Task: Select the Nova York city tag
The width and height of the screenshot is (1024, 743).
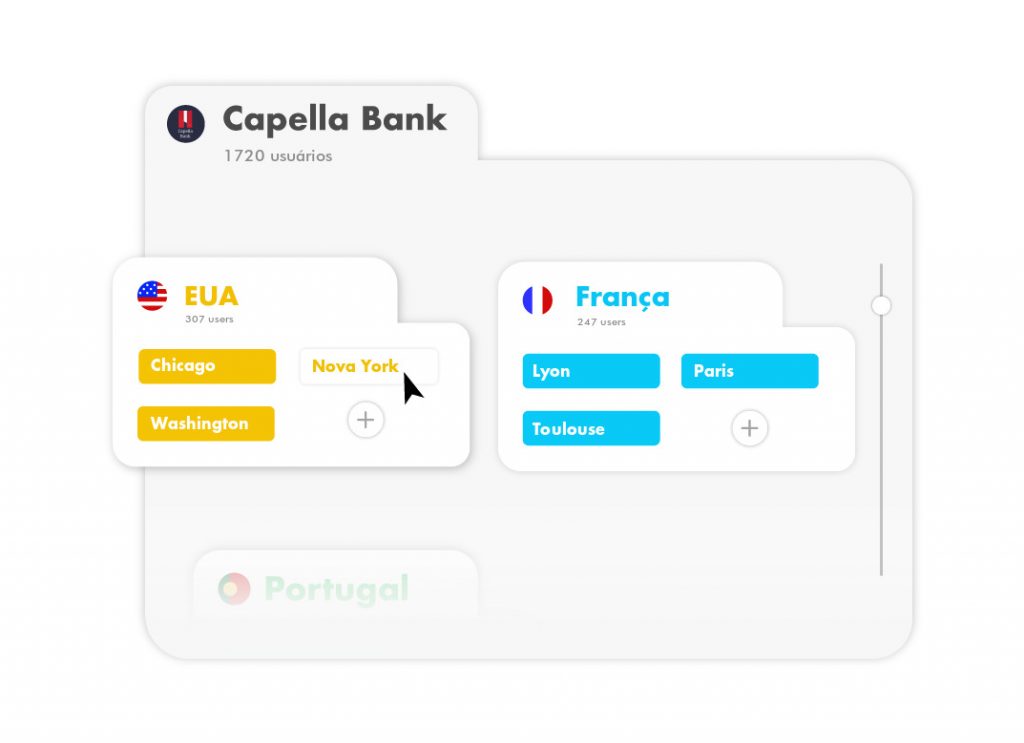Action: coord(369,366)
